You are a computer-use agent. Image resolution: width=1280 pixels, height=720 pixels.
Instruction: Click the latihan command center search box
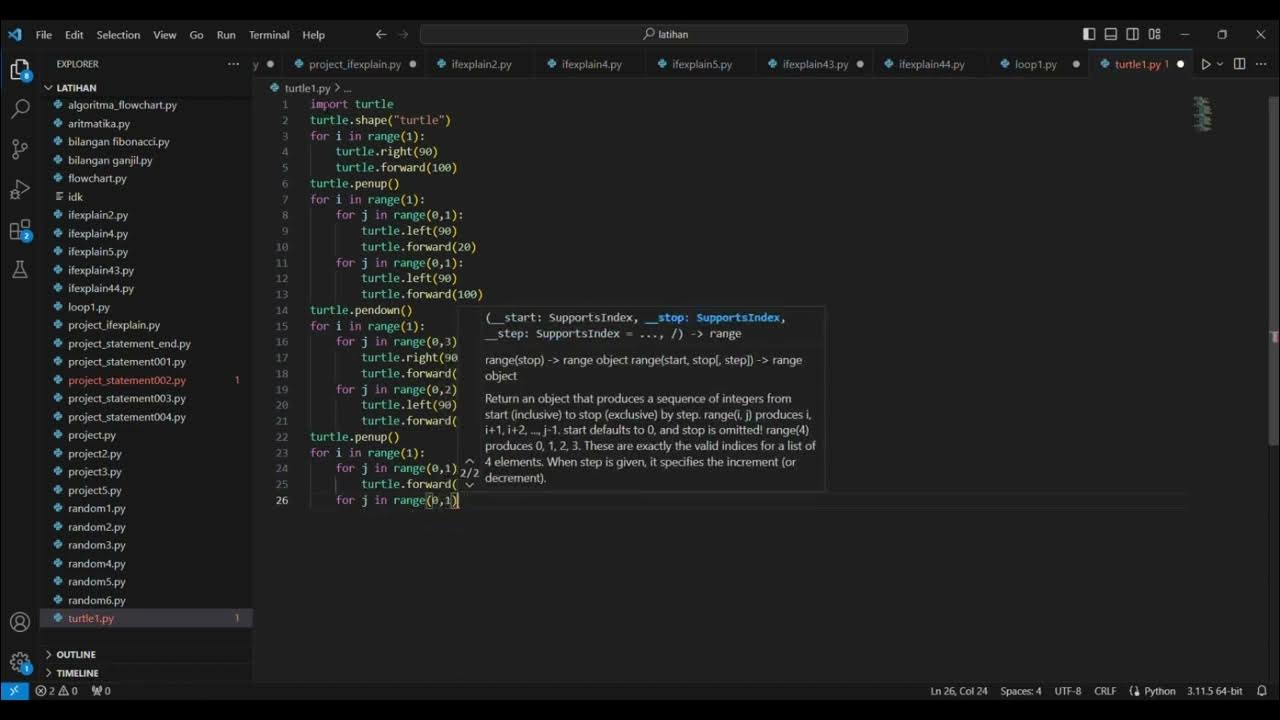click(x=664, y=34)
